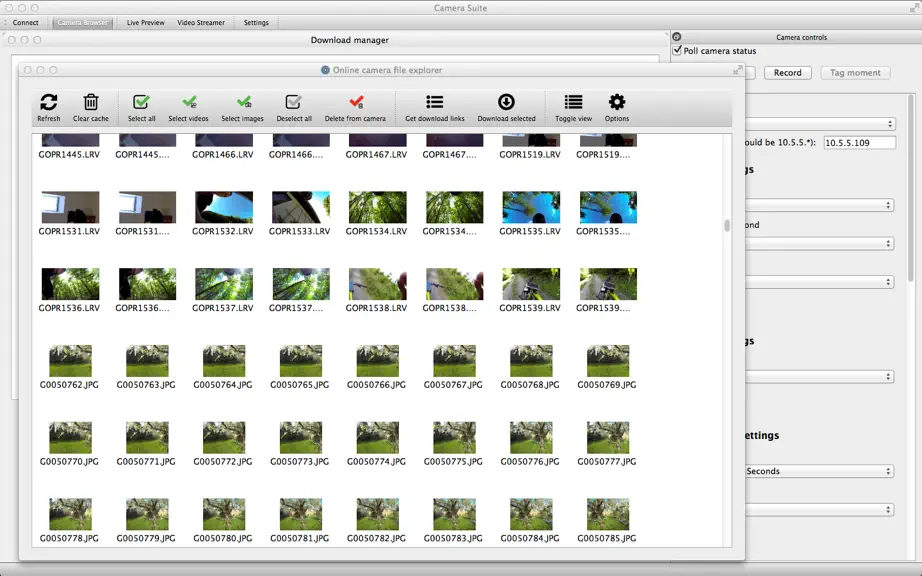
Task: Open Options gear icon
Action: pos(617,102)
